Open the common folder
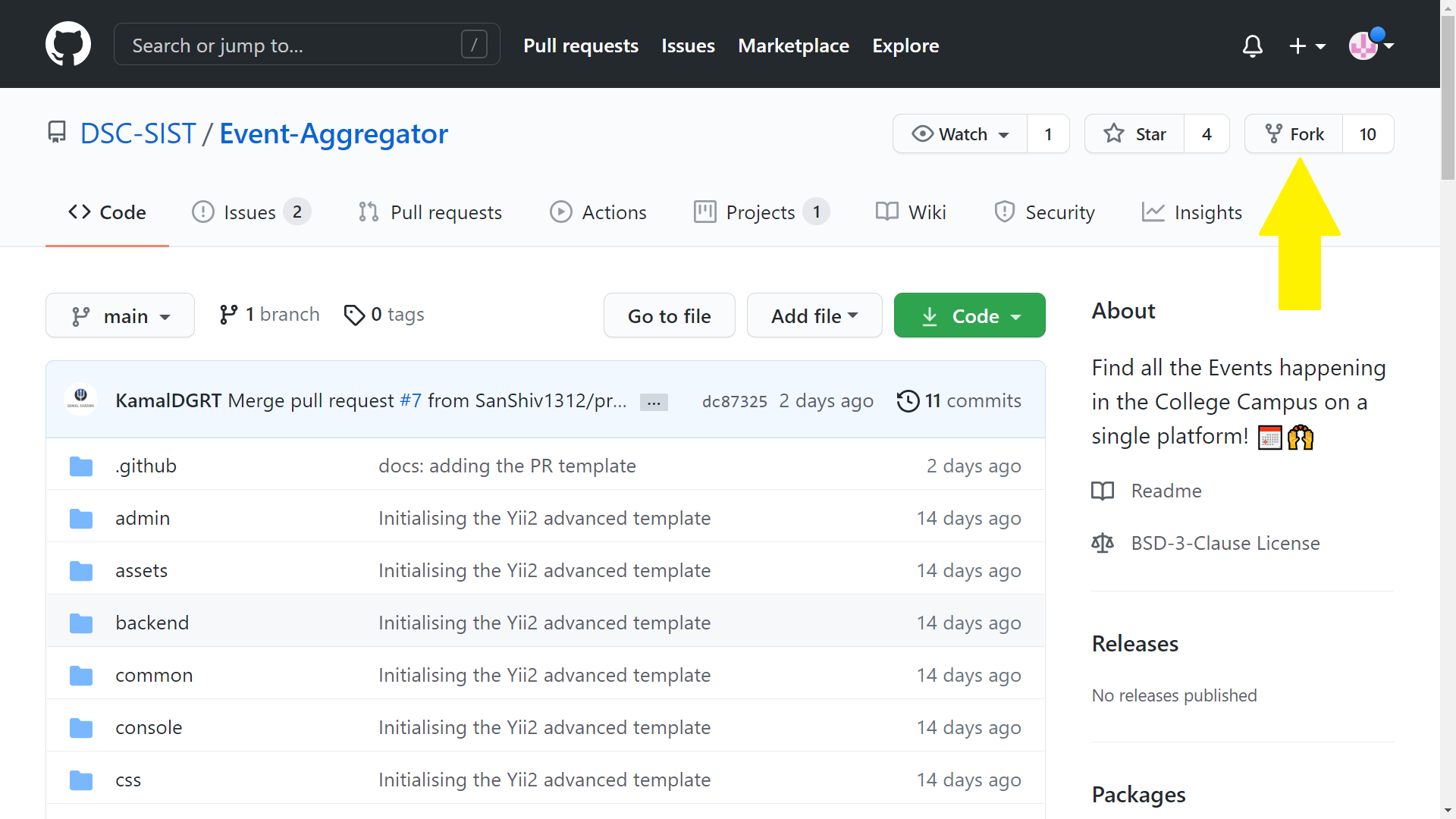1456x819 pixels. point(154,675)
